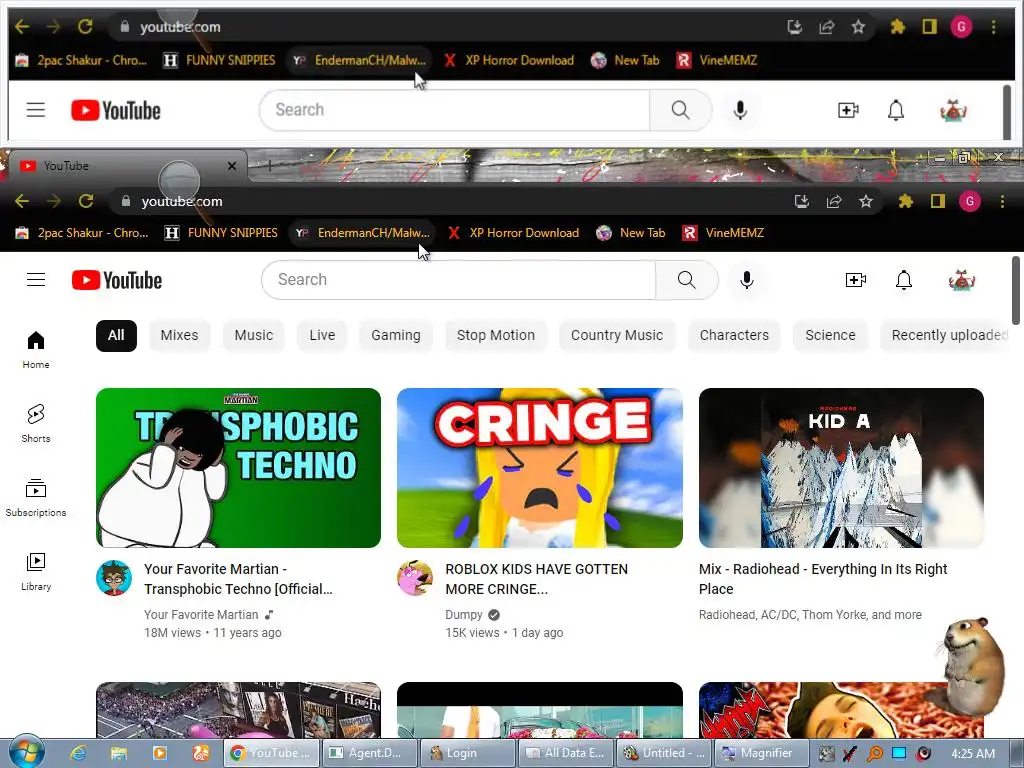The image size is (1024, 768).
Task: Click the Dumpy channel name
Action: click(464, 615)
